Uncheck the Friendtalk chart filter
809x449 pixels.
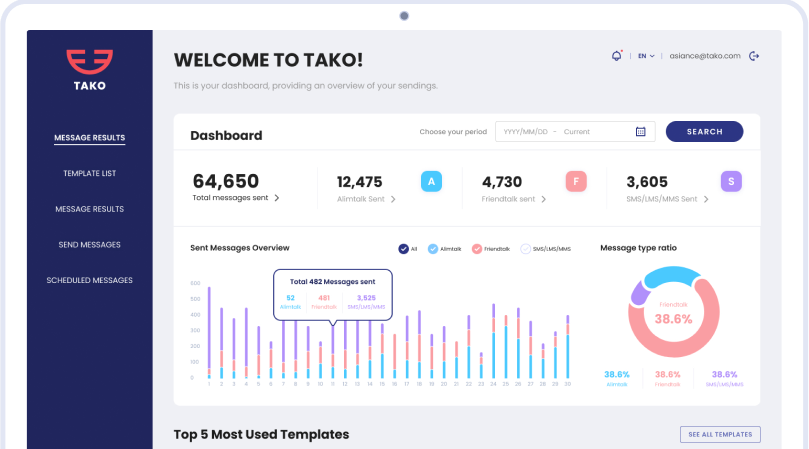point(477,248)
